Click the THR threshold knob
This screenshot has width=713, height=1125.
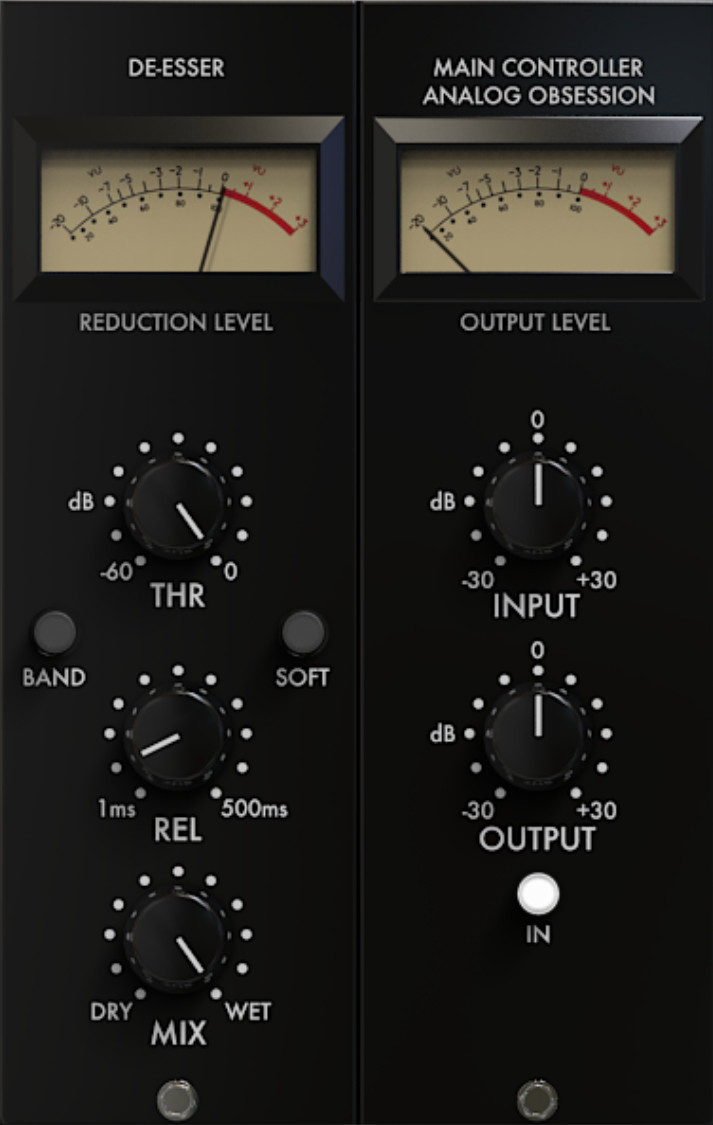click(x=176, y=508)
